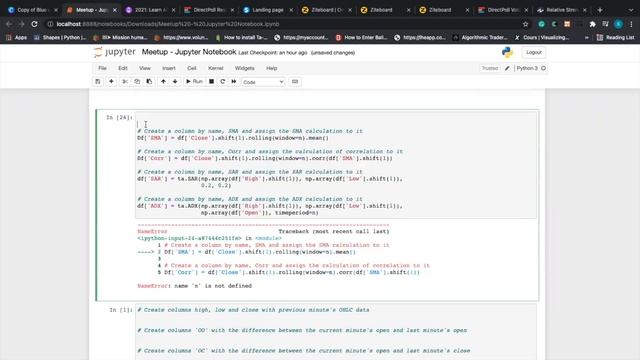Click the Python 3 kernel indicator
Screen dimensions: 640x360
click(x=527, y=68)
